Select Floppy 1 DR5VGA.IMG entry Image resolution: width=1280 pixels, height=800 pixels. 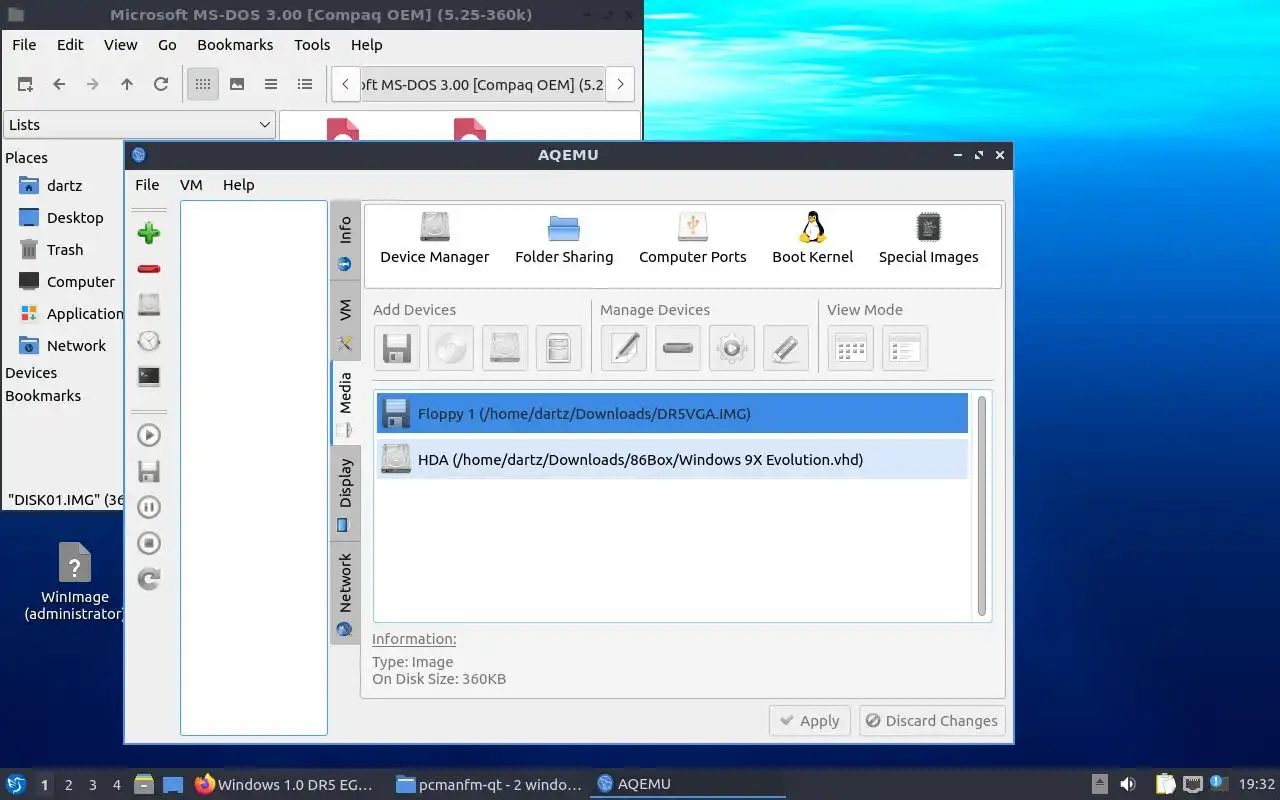(672, 413)
